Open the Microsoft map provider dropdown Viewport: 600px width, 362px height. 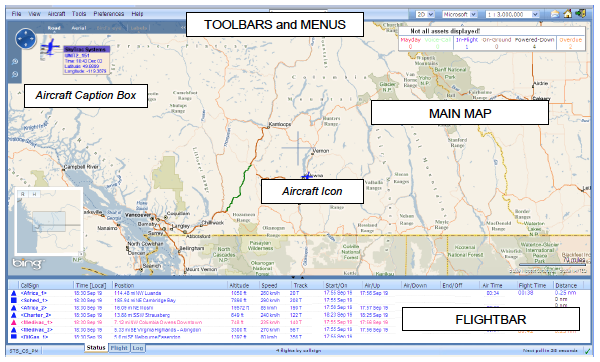(460, 14)
